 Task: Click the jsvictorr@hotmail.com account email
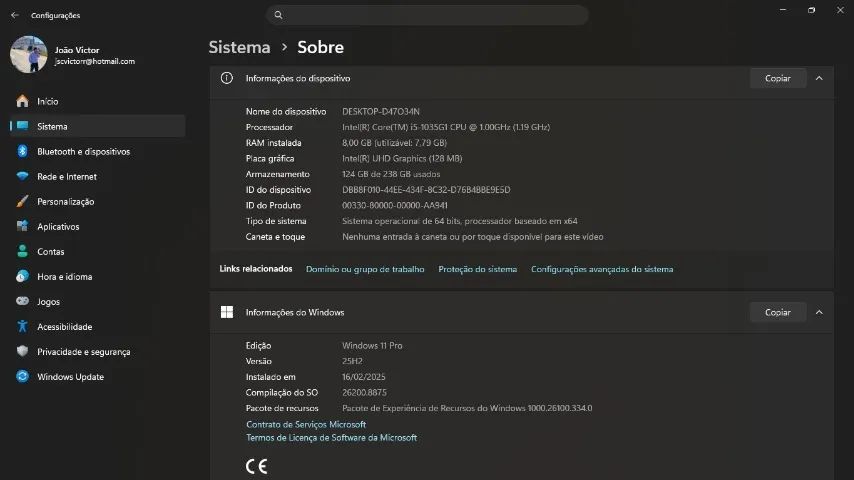coord(94,62)
